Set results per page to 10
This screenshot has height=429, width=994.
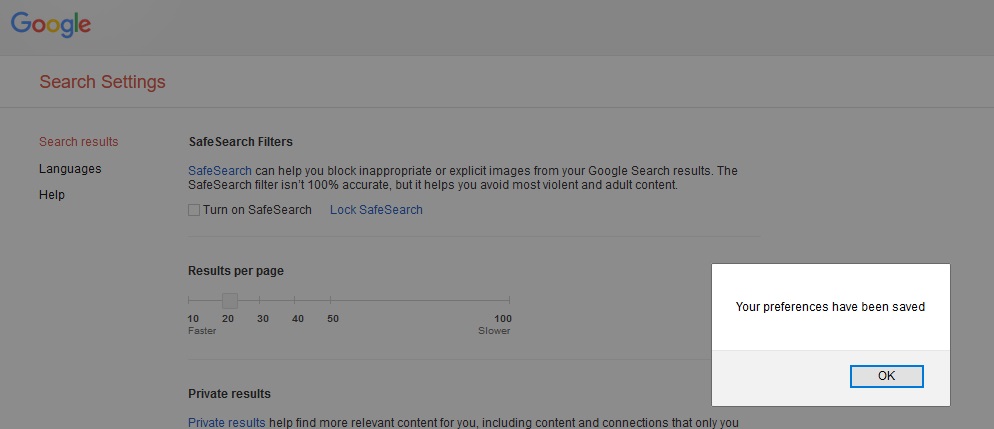tap(193, 319)
